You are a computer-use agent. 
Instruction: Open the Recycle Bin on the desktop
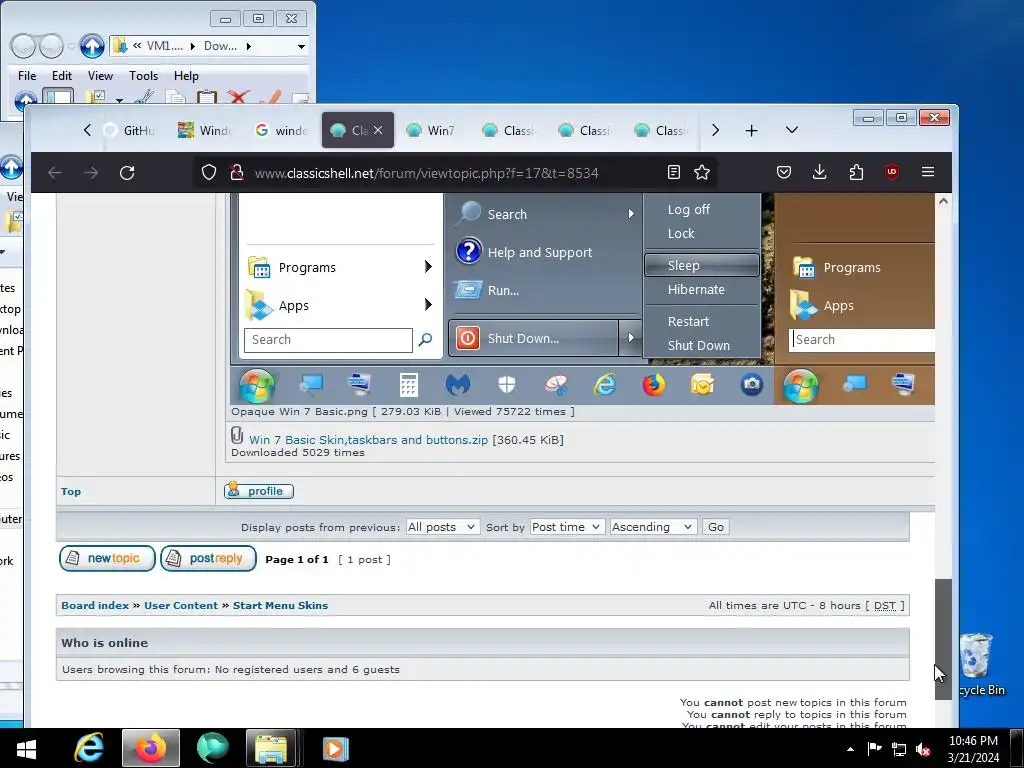[978, 664]
